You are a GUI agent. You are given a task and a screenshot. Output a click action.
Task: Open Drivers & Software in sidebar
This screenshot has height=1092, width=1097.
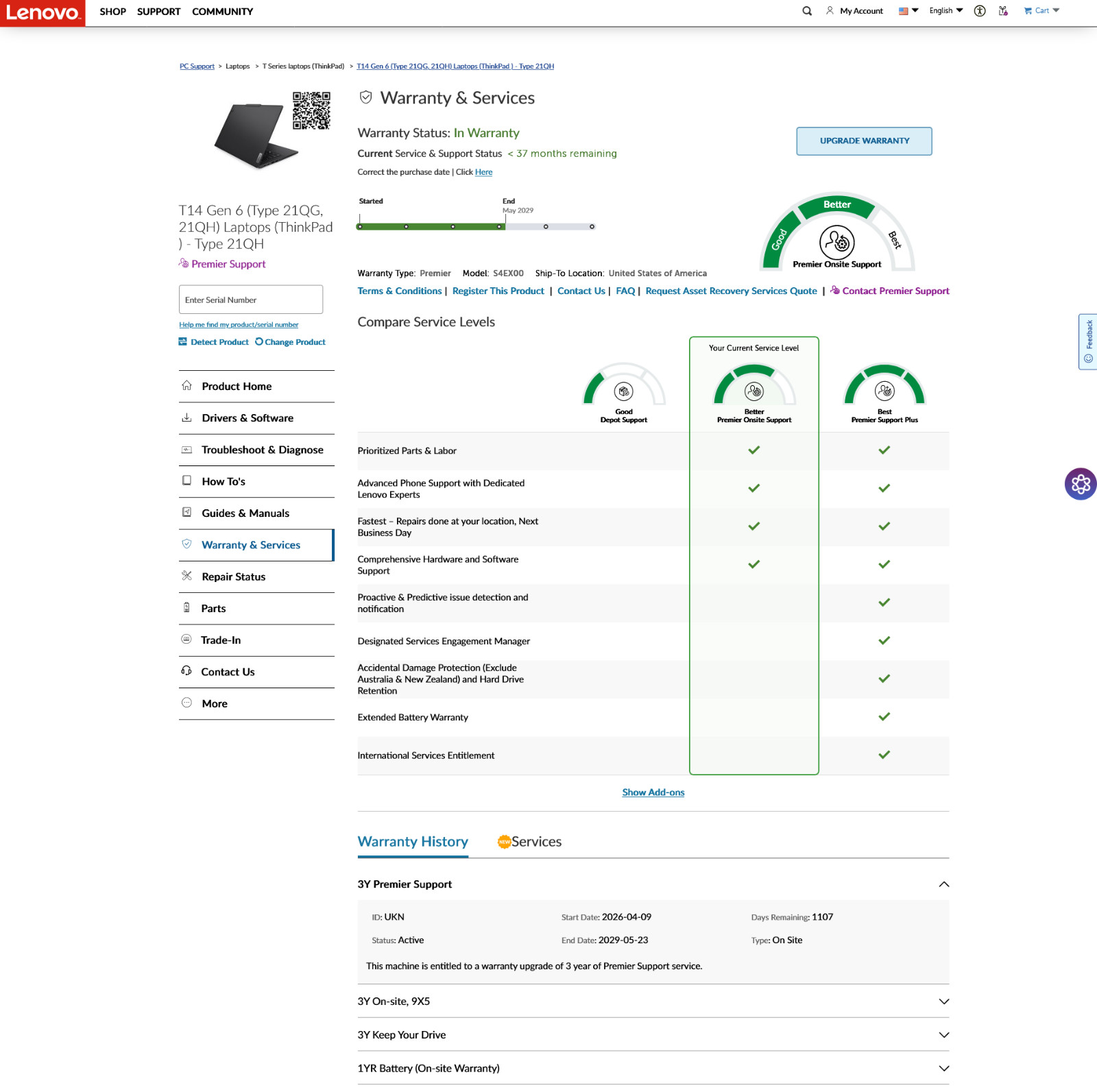click(x=256, y=418)
